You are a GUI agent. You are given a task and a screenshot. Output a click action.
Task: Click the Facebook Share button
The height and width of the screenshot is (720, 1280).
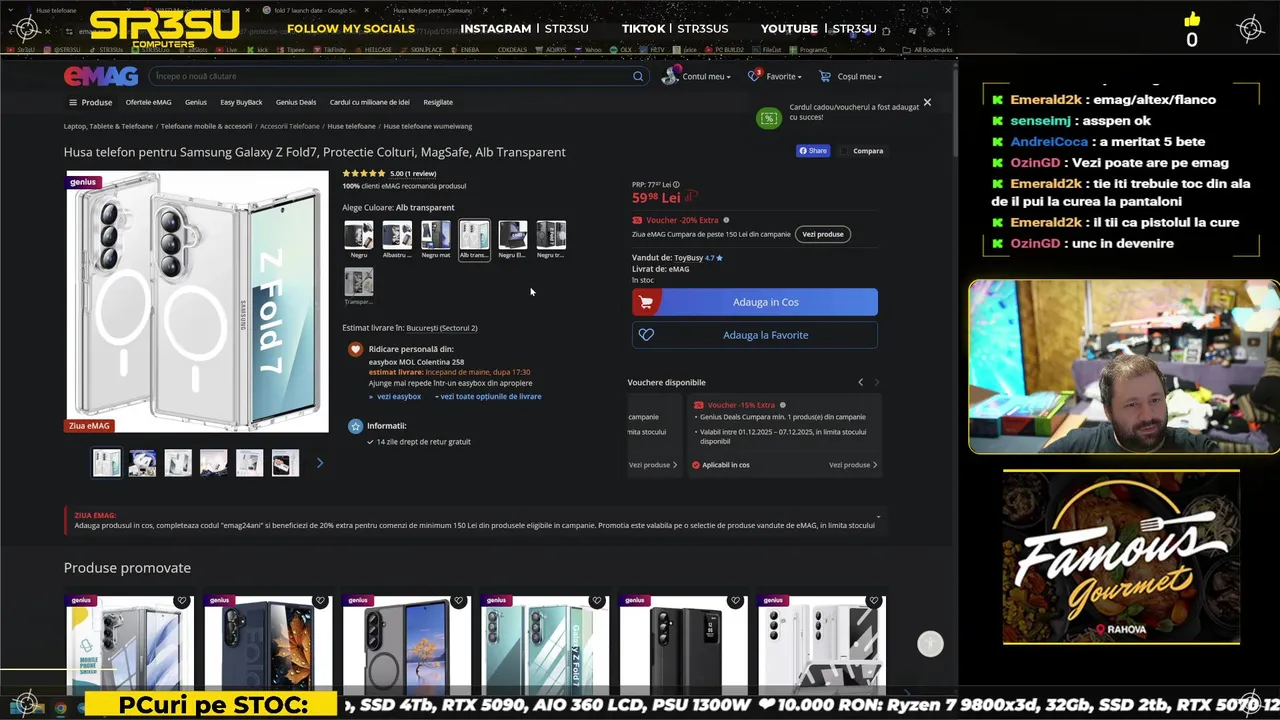[812, 151]
